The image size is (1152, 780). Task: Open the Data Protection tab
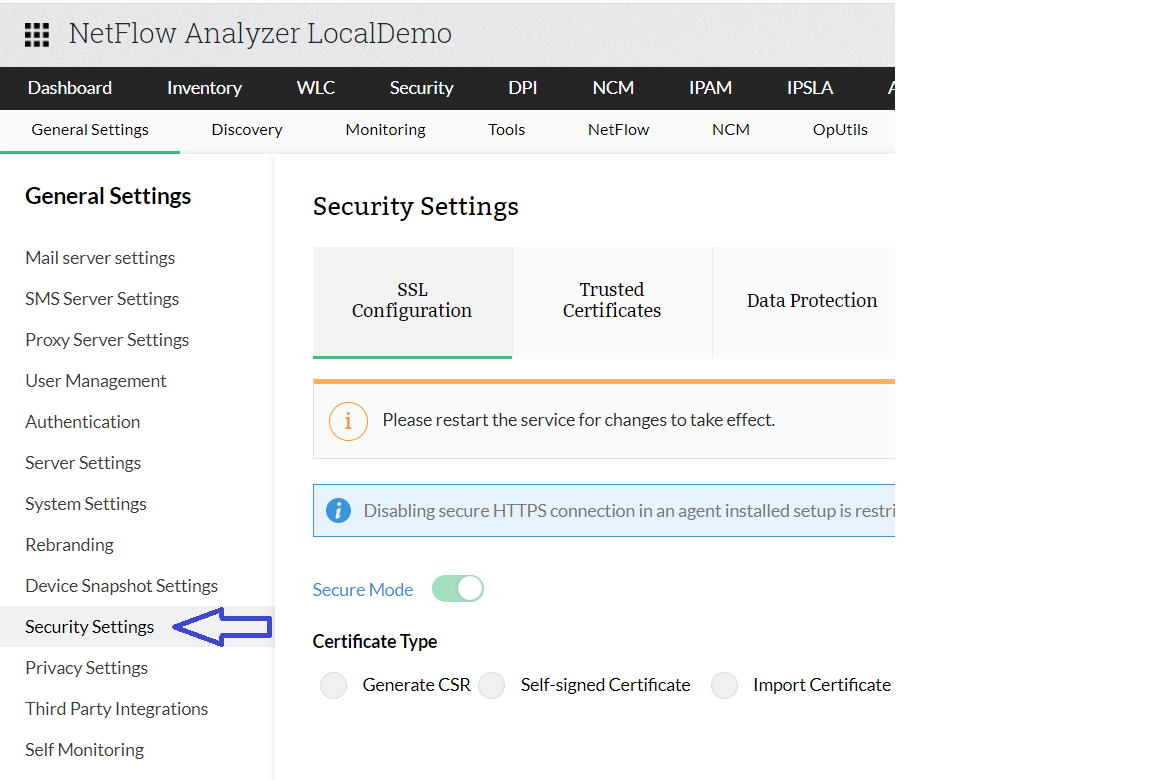(x=811, y=301)
